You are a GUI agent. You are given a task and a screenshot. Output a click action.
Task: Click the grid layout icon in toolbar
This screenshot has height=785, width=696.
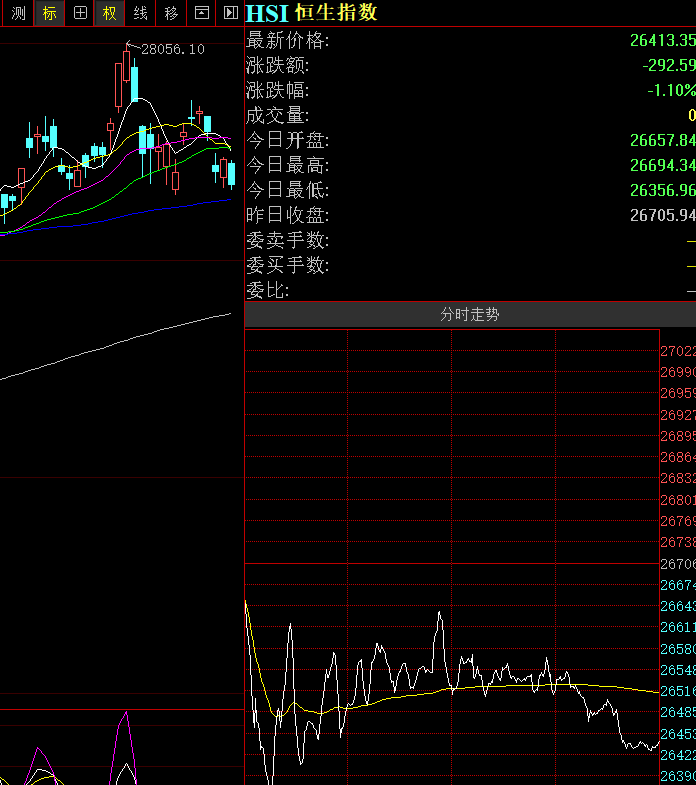pos(80,13)
